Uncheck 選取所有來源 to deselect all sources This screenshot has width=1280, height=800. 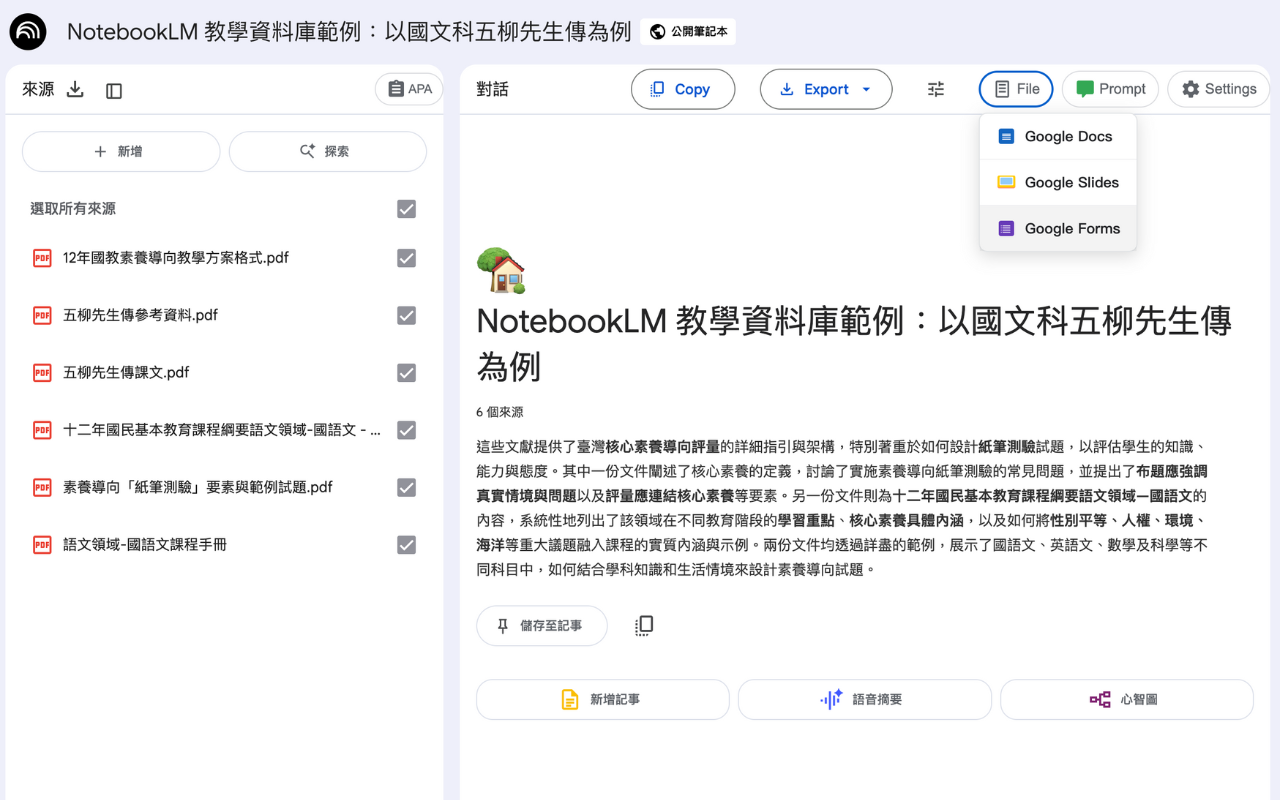[x=406, y=209]
